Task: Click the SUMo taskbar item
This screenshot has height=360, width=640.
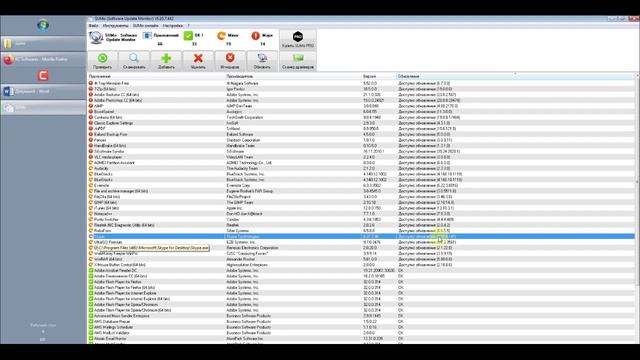Action: [43, 107]
